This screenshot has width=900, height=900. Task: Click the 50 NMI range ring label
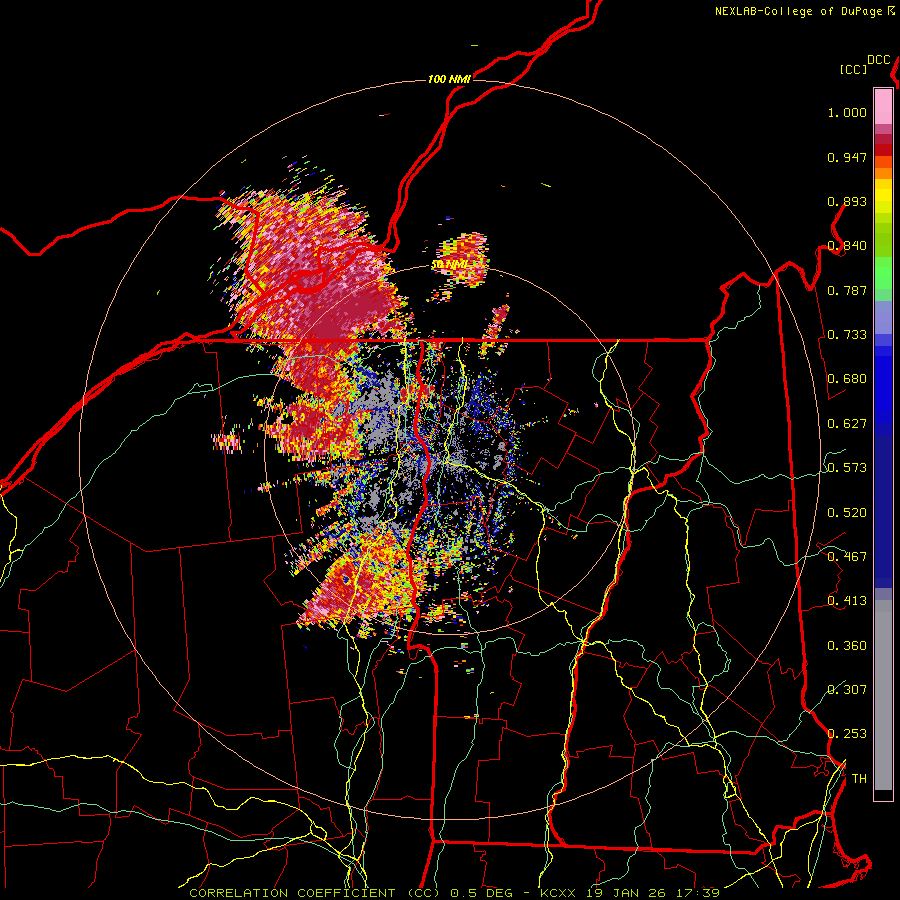pos(449,265)
